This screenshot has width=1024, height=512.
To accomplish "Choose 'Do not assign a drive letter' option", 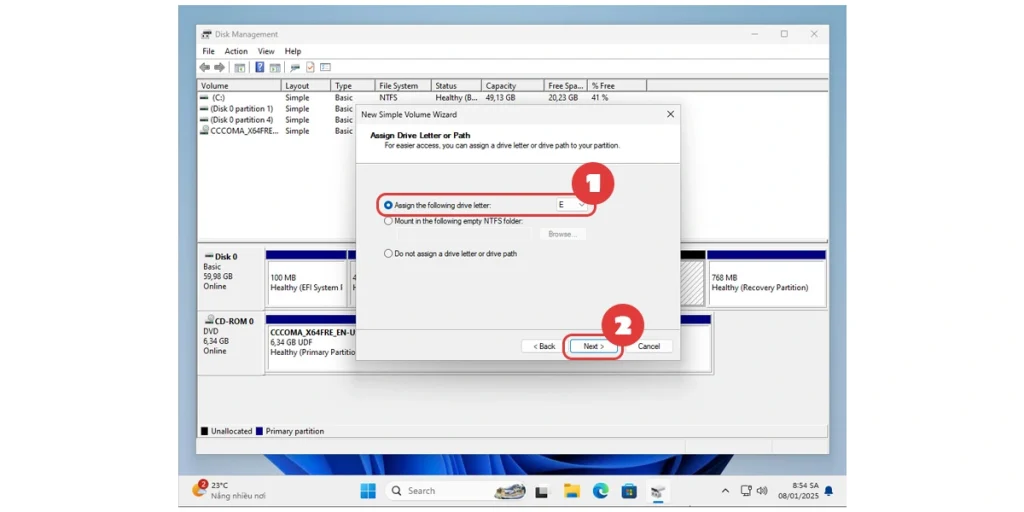I will 389,254.
